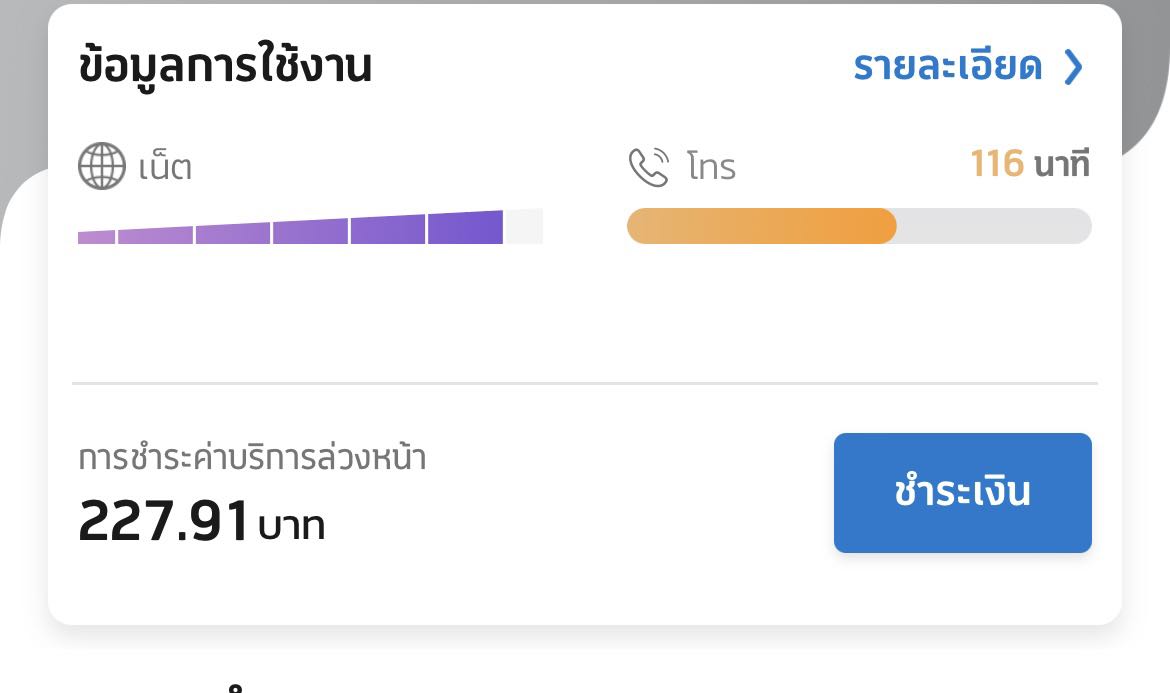Click the third purple data segment
Image resolution: width=1170 pixels, height=693 pixels.
pos(233,233)
